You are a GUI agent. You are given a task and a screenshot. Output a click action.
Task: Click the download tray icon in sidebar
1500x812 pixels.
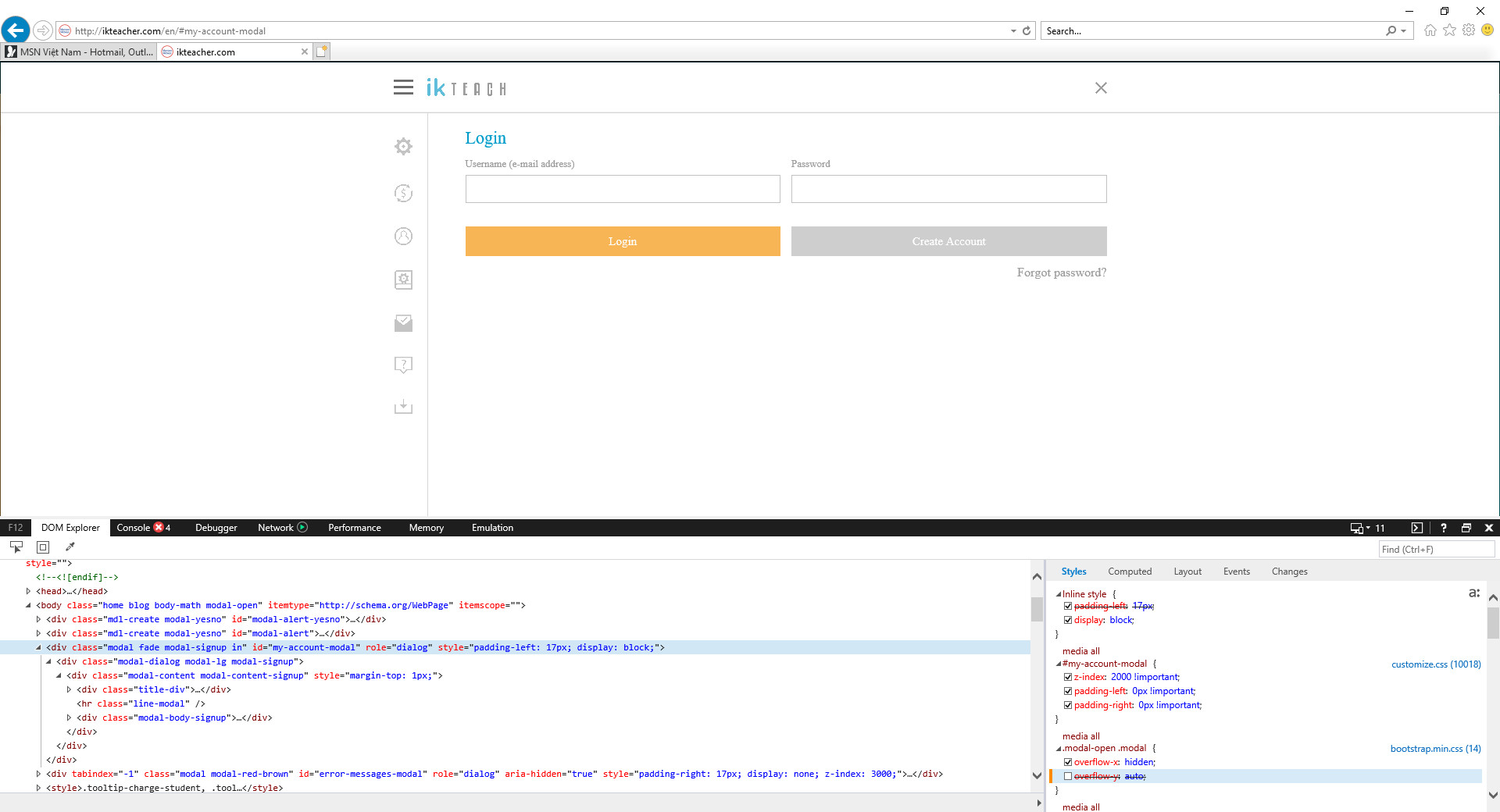coord(403,407)
